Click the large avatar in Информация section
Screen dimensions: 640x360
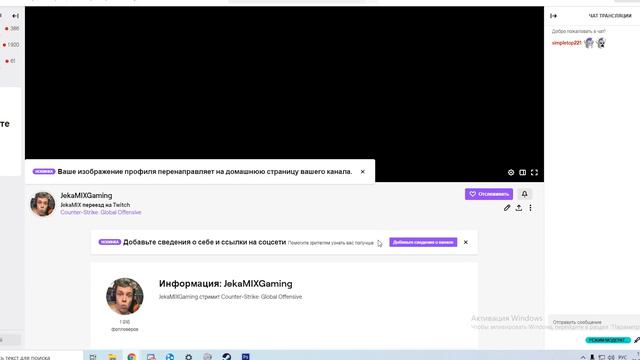tap(124, 296)
